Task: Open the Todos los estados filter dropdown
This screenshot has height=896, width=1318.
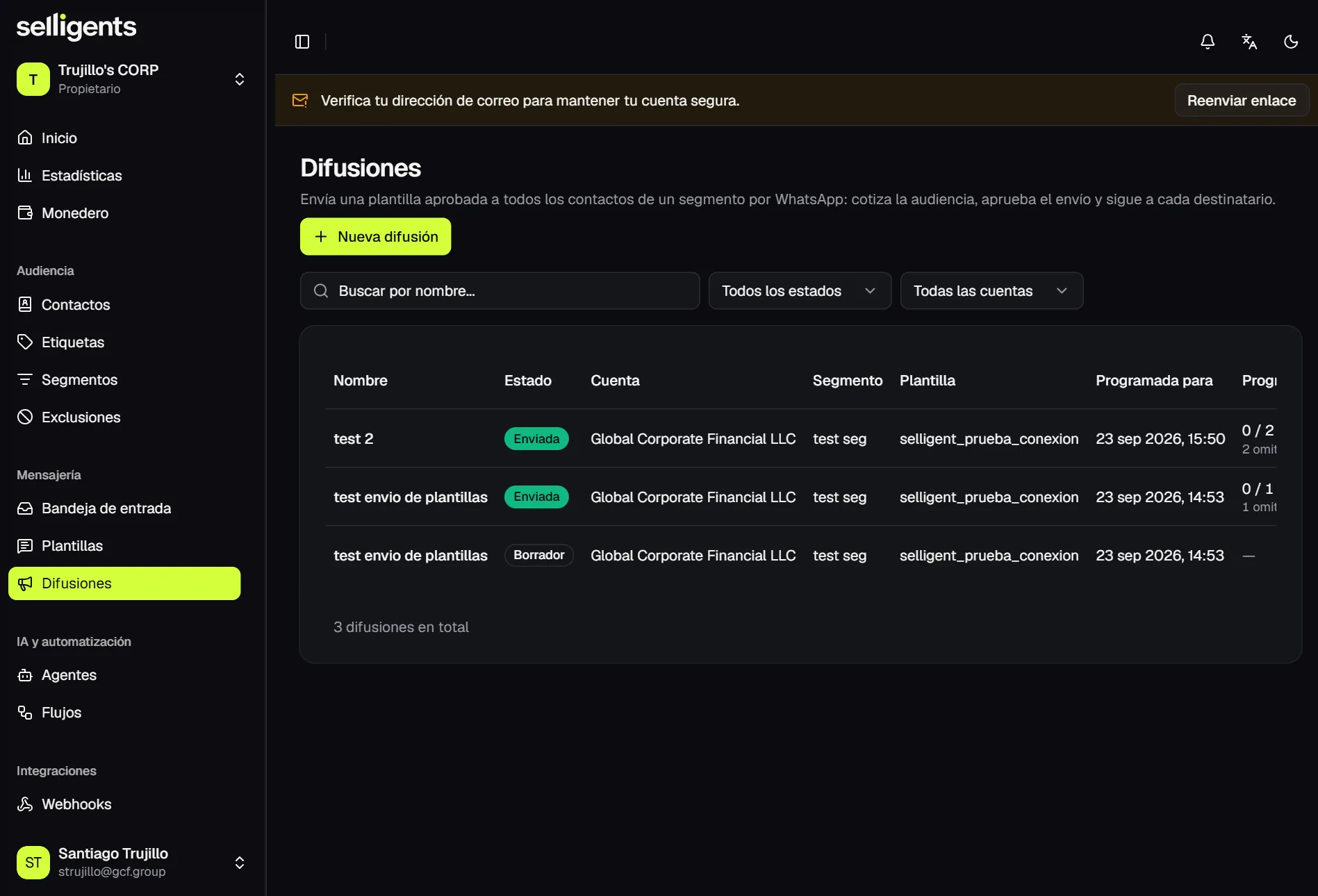Action: [x=800, y=291]
